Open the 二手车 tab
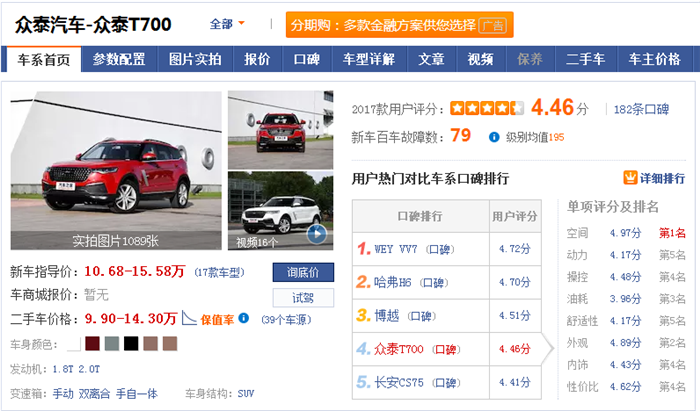The height and width of the screenshot is (411, 700). [586, 59]
